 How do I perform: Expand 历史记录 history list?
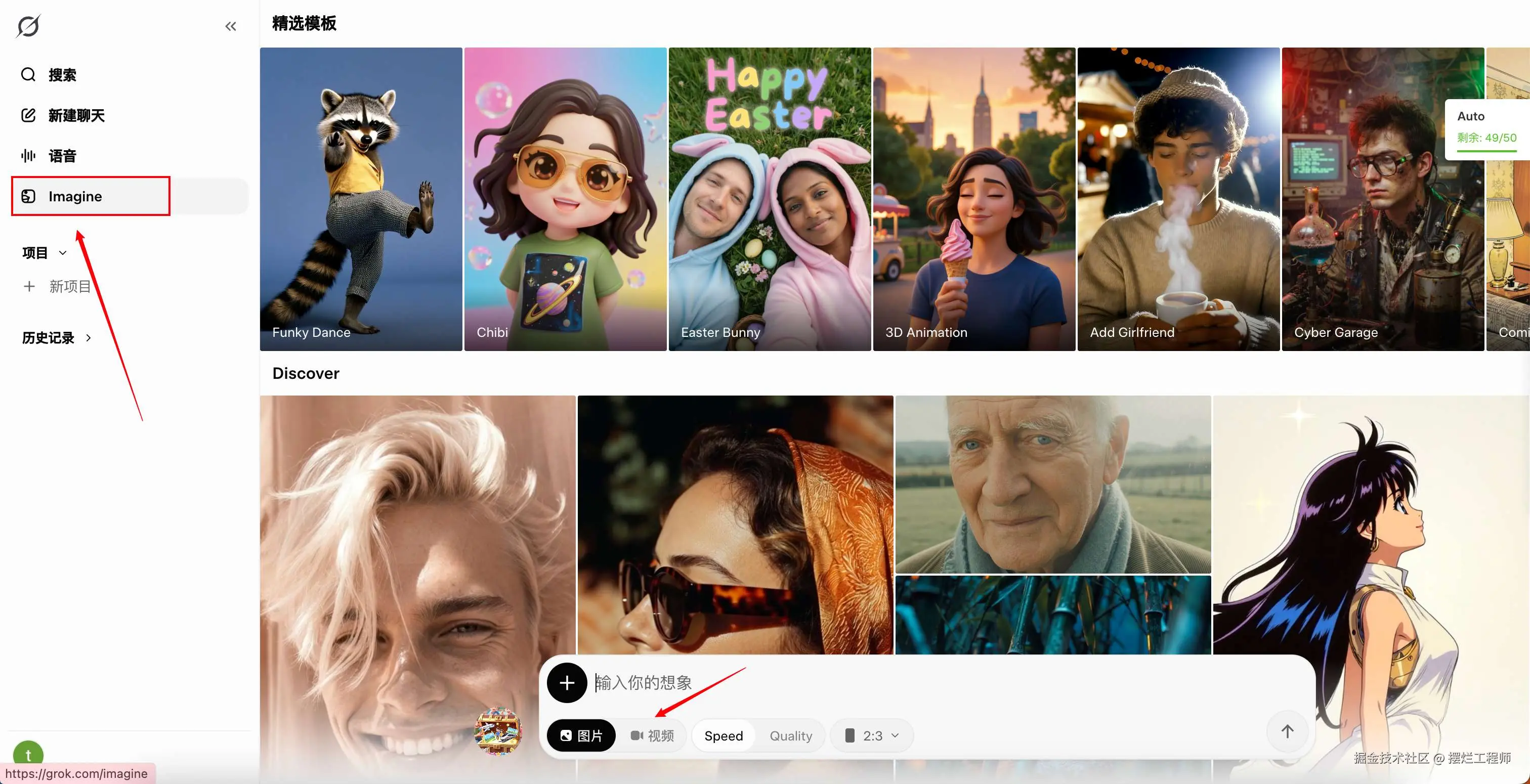[88, 337]
